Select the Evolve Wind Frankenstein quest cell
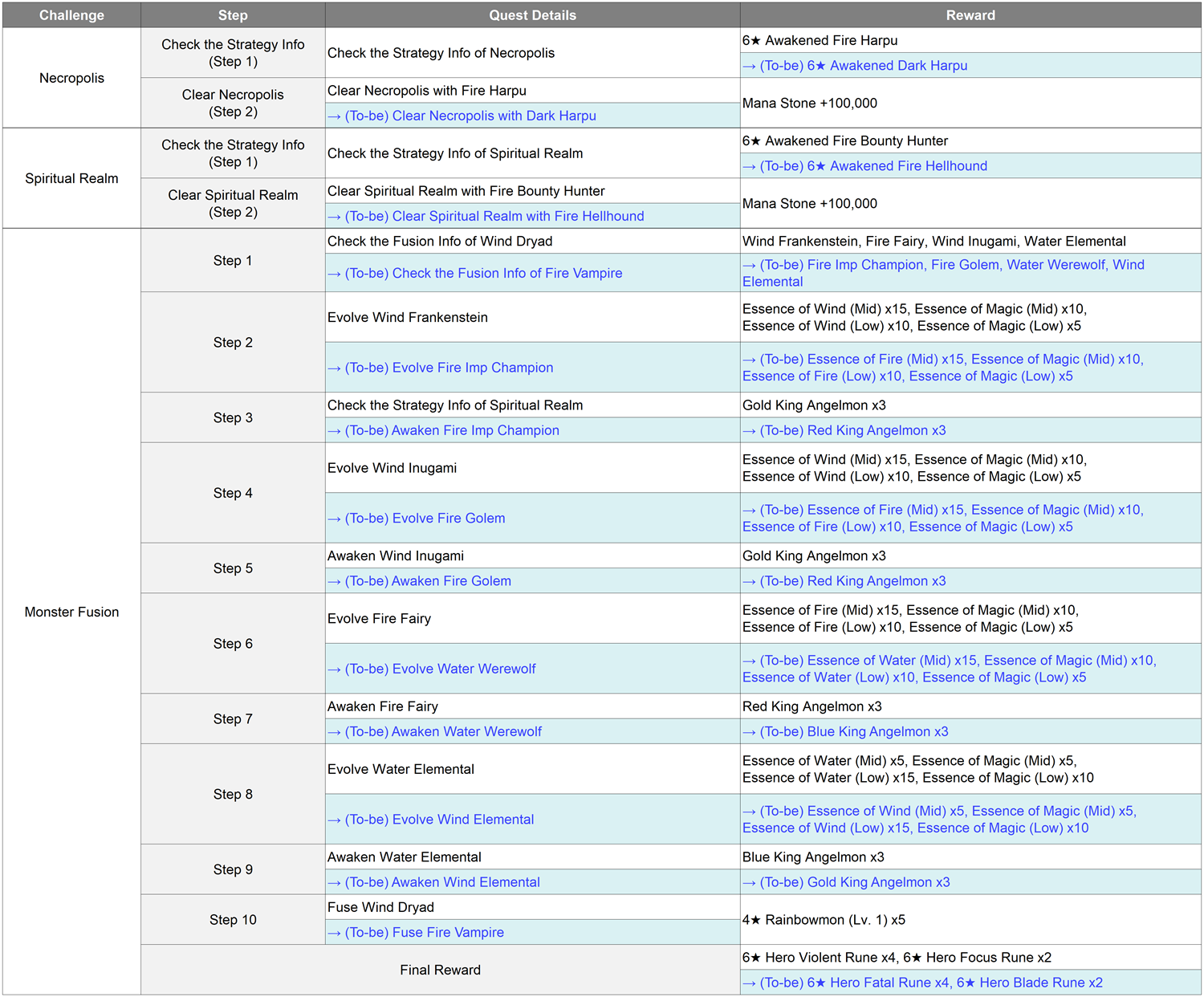This screenshot has height=997, width=1204. pyautogui.click(x=408, y=317)
